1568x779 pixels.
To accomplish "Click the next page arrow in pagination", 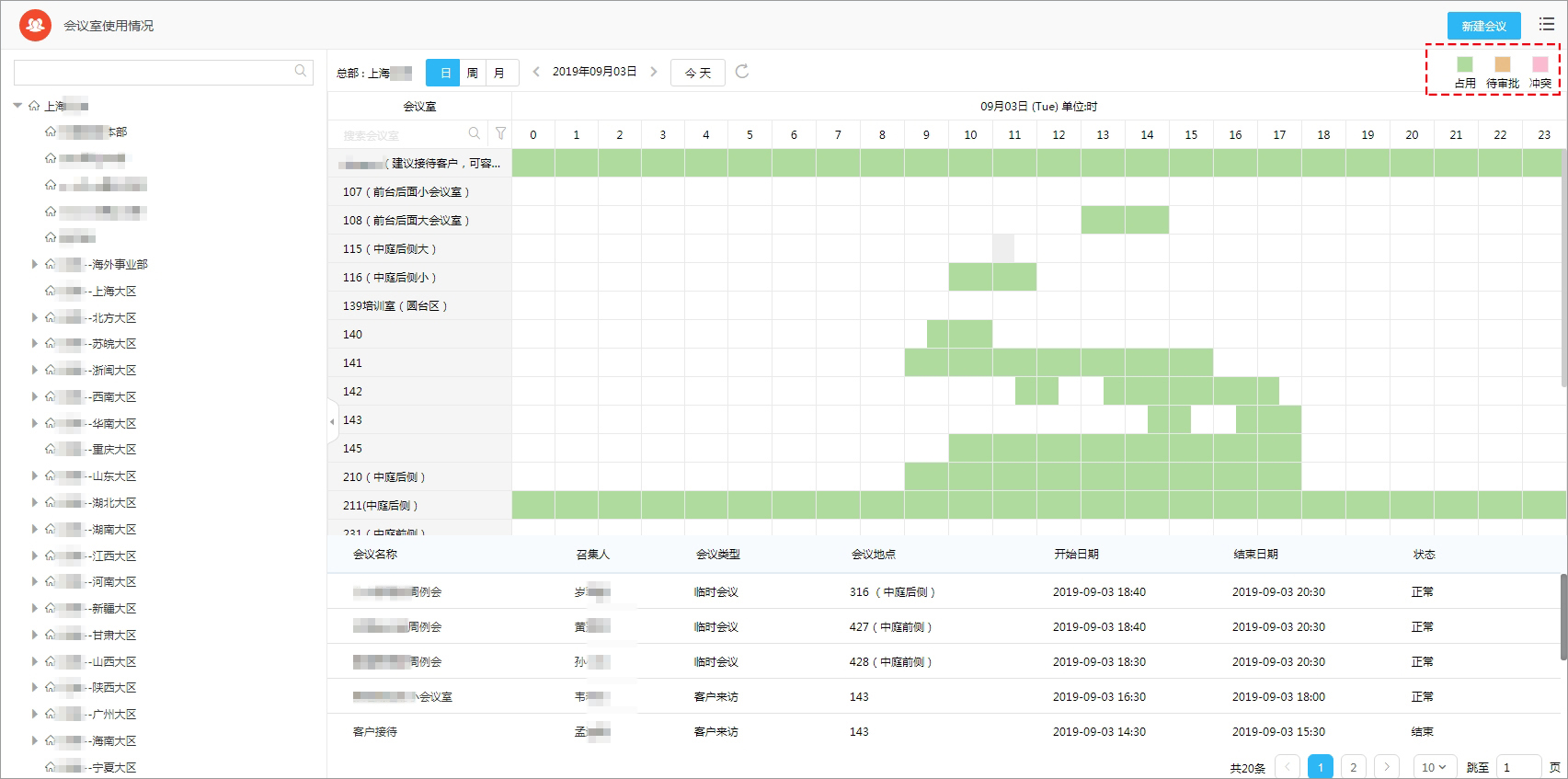I will tap(1386, 767).
